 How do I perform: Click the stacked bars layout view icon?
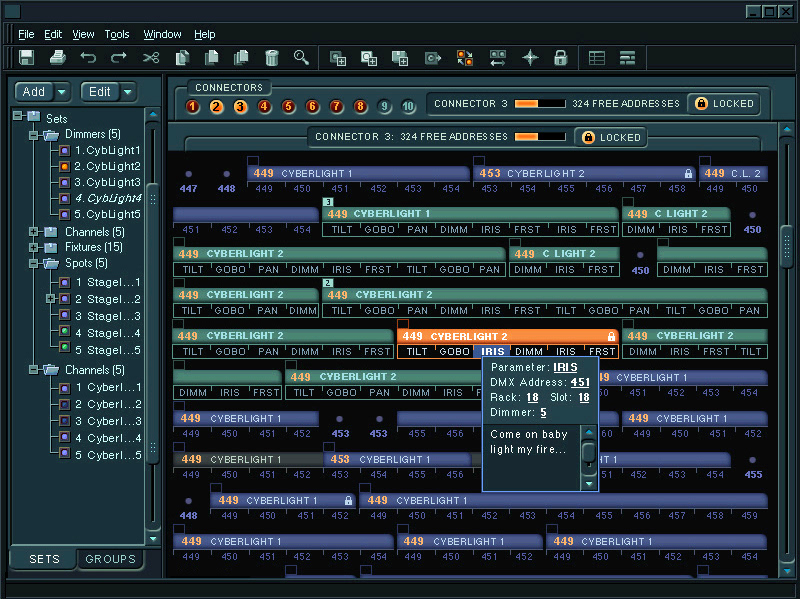627,58
